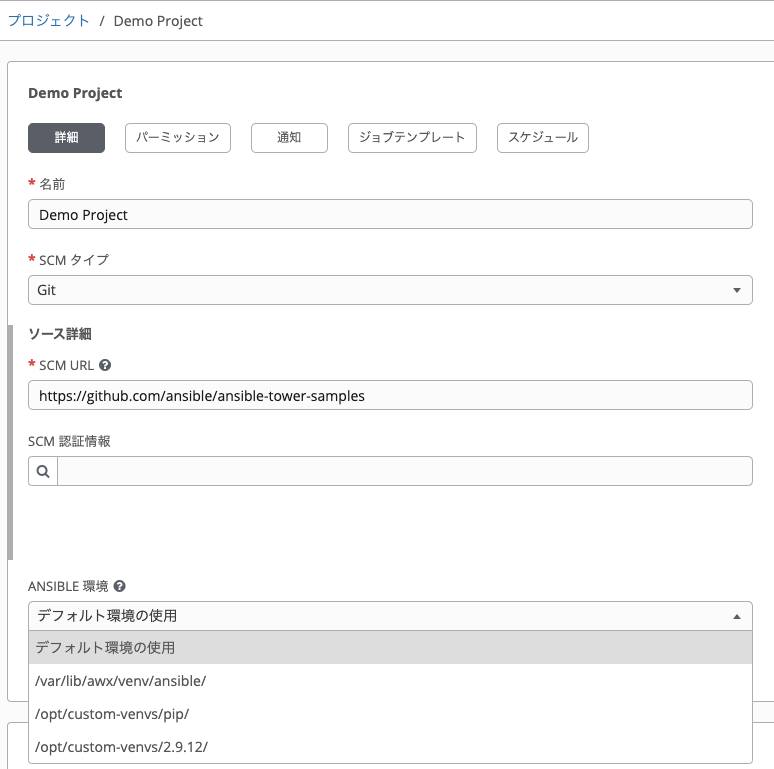Click the SCM URL input field
The image size is (774, 769).
[x=390, y=395]
